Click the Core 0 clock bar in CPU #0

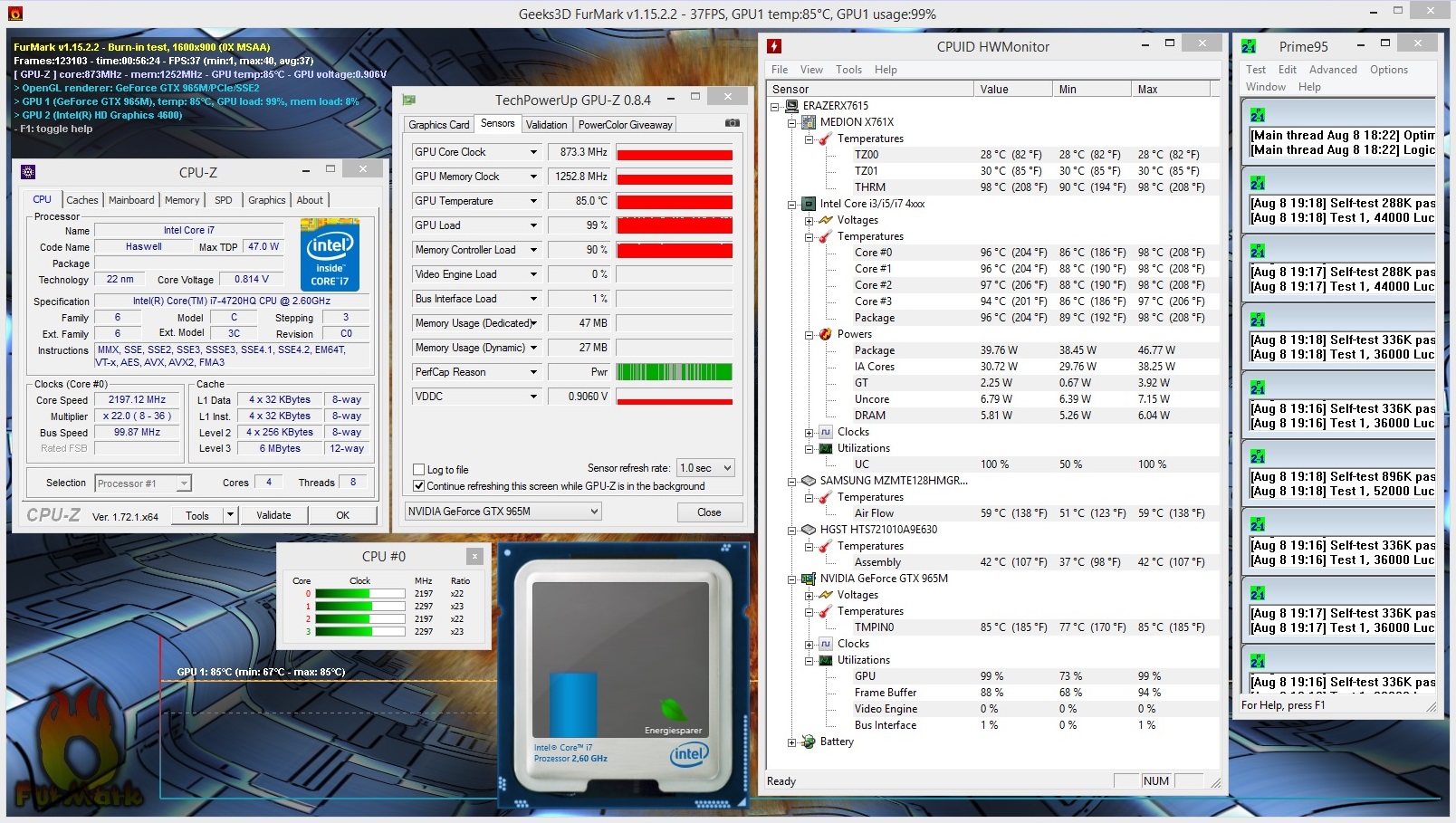point(360,594)
